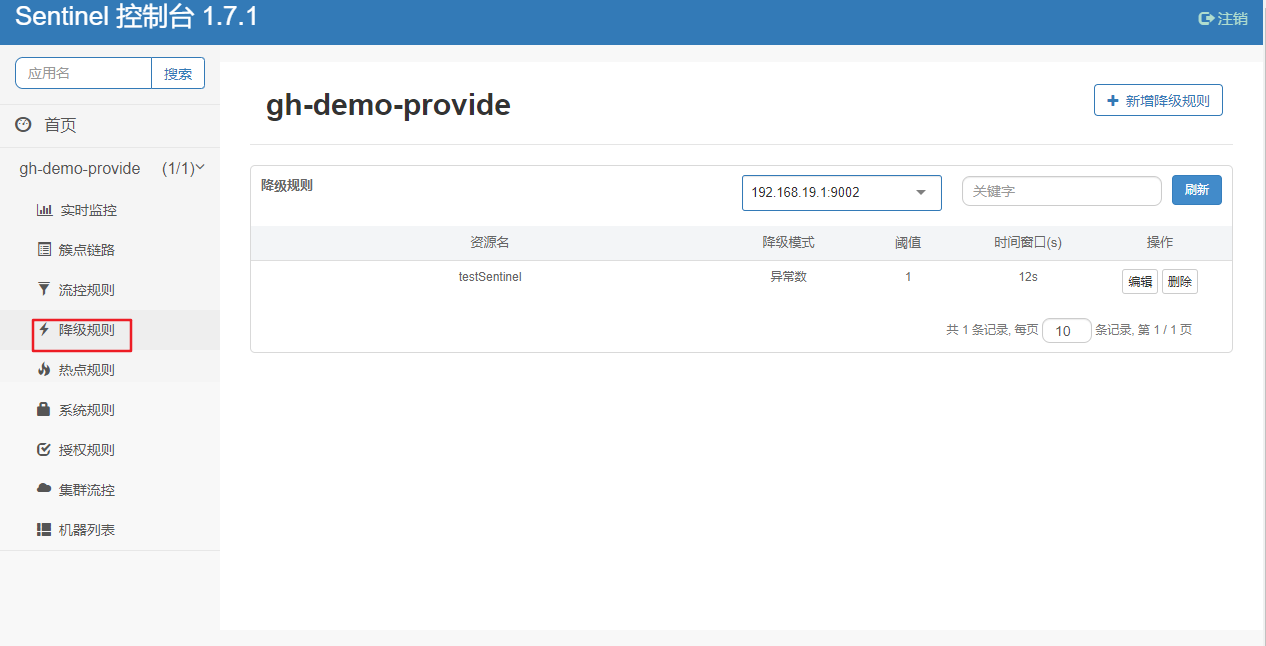Click 新增降级规则 button

tap(1158, 100)
